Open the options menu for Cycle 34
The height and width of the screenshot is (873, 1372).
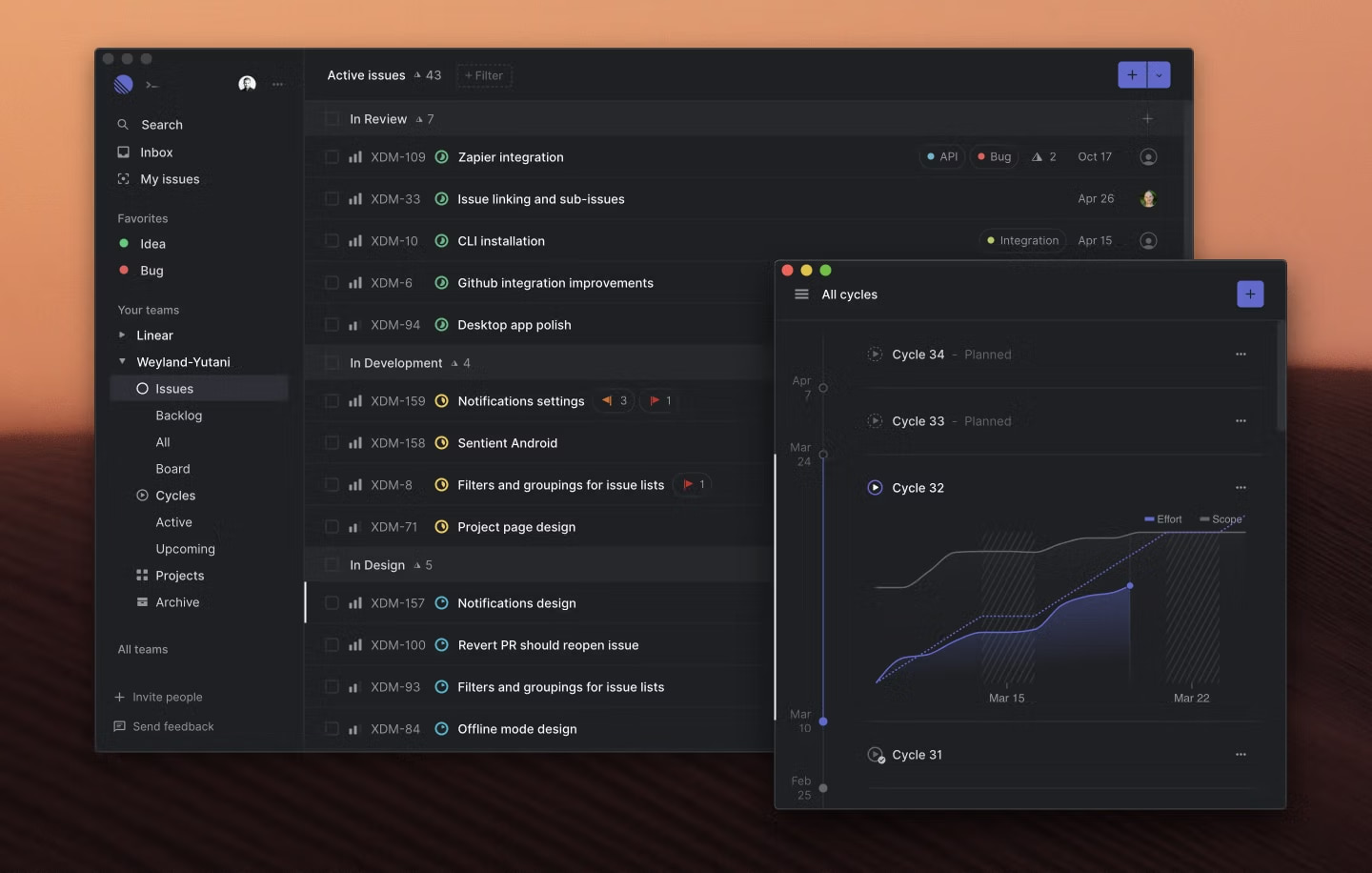click(1241, 354)
